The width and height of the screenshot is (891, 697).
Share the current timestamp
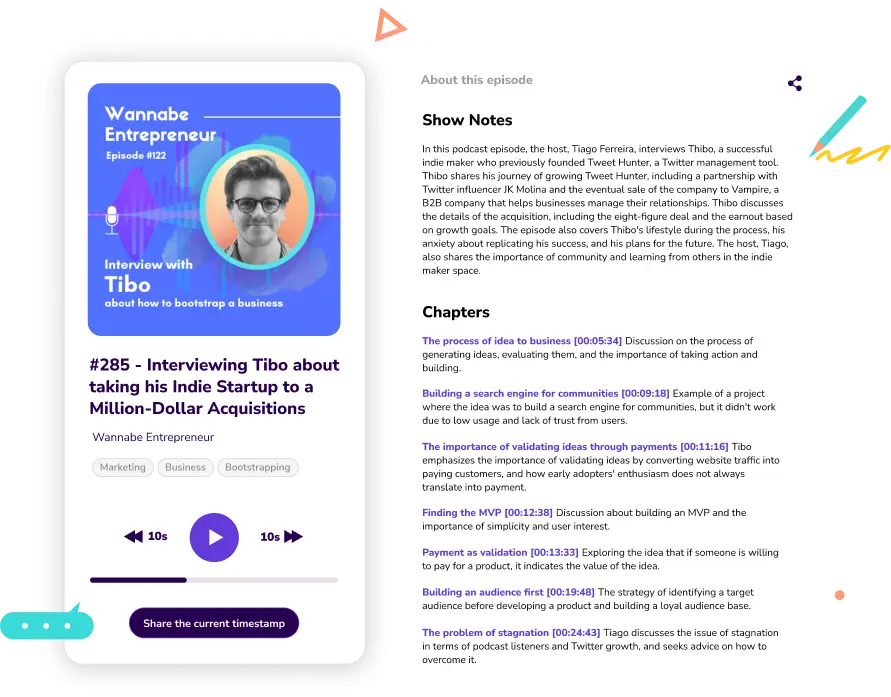(214, 623)
